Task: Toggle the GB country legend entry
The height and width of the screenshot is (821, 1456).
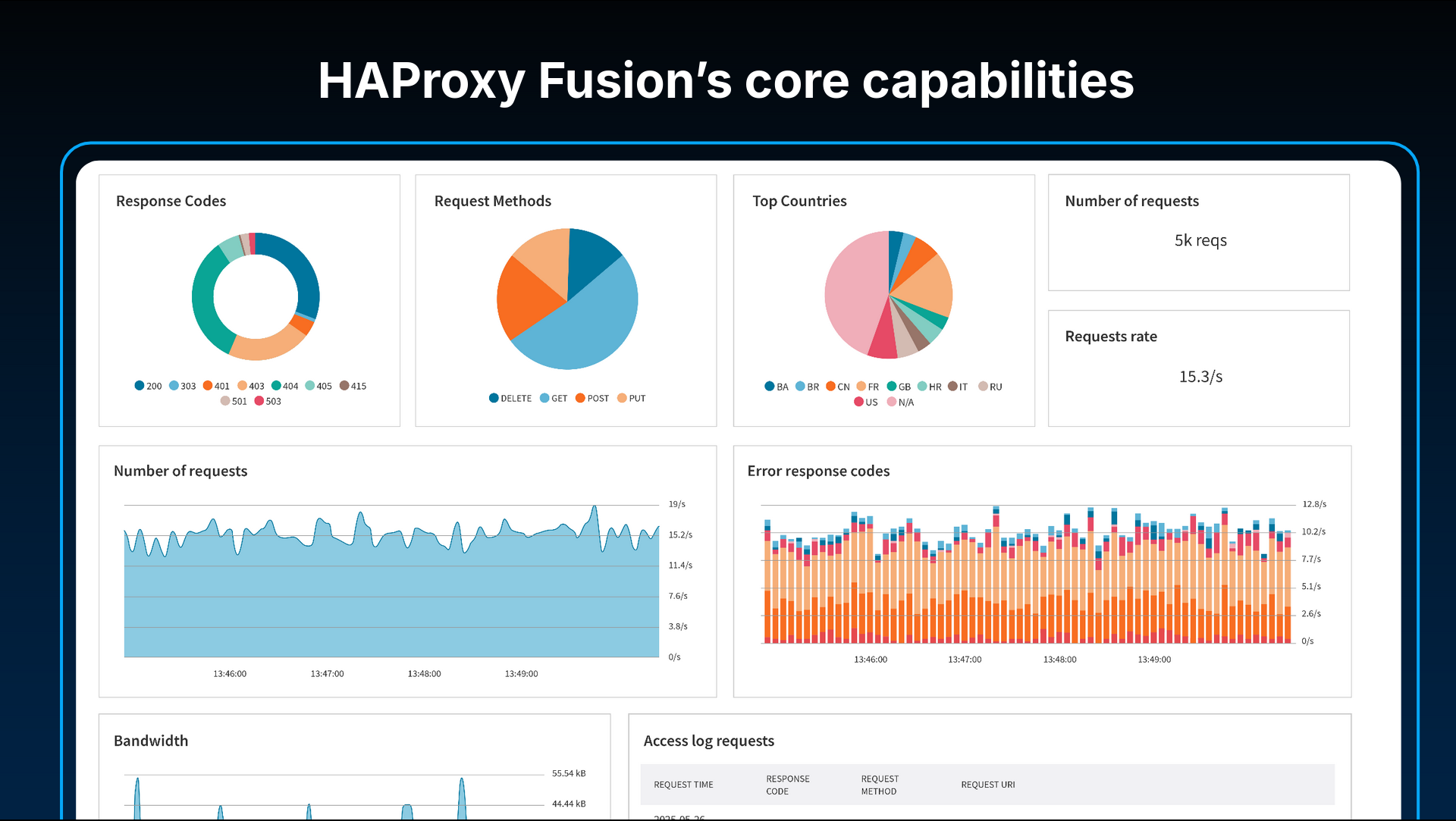Action: (x=899, y=387)
